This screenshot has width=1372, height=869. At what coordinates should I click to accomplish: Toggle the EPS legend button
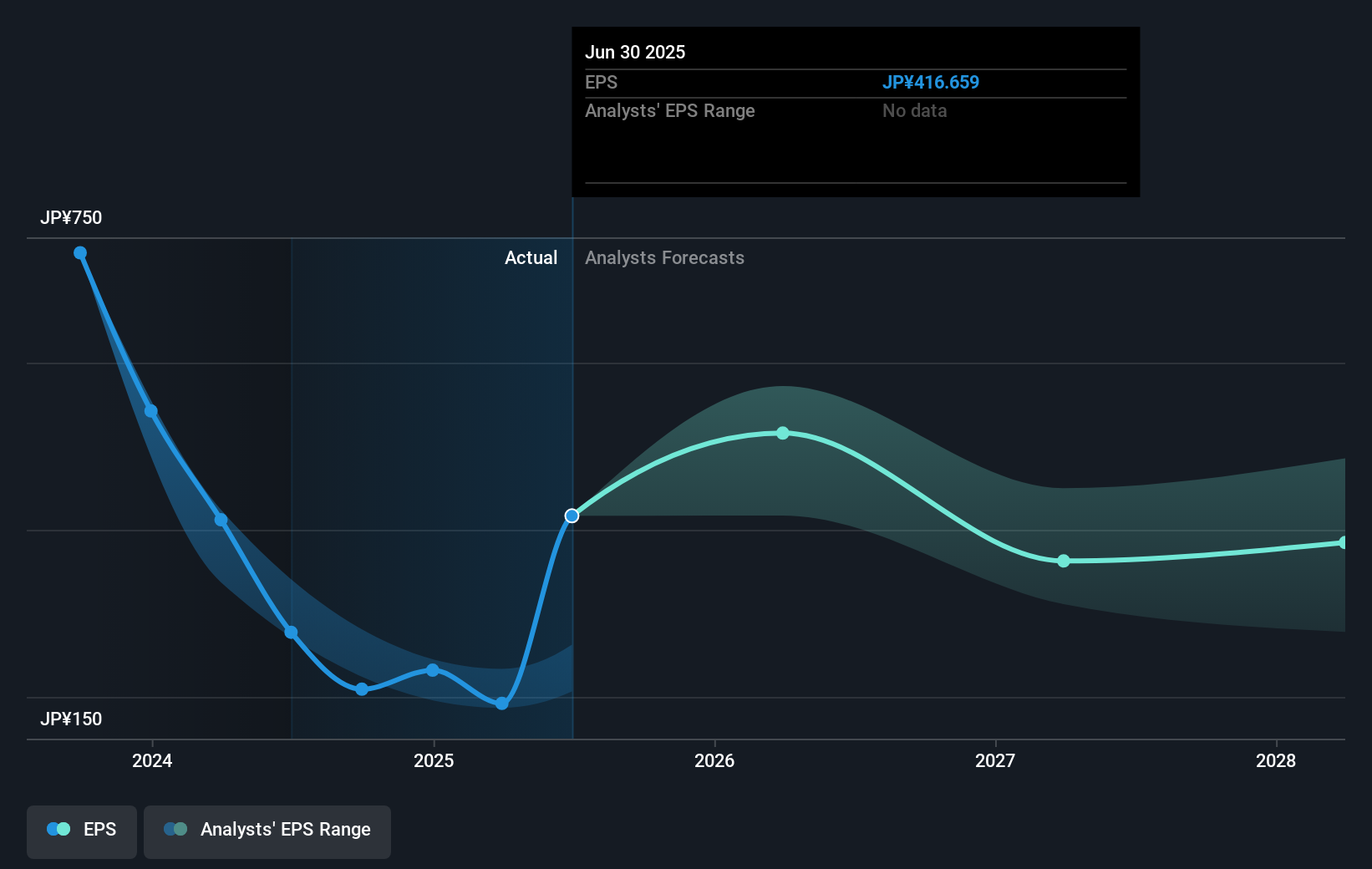(82, 831)
